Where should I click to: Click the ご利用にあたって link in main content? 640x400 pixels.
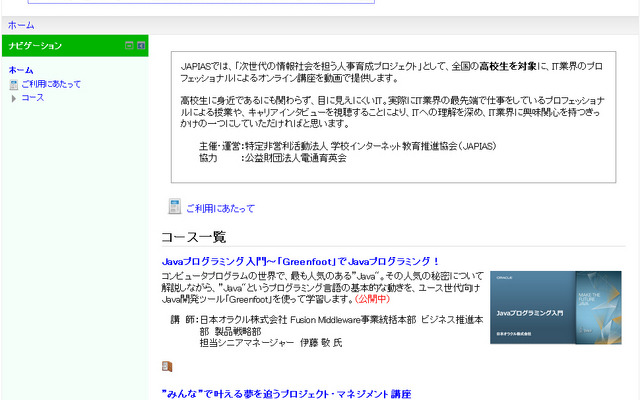(x=220, y=209)
